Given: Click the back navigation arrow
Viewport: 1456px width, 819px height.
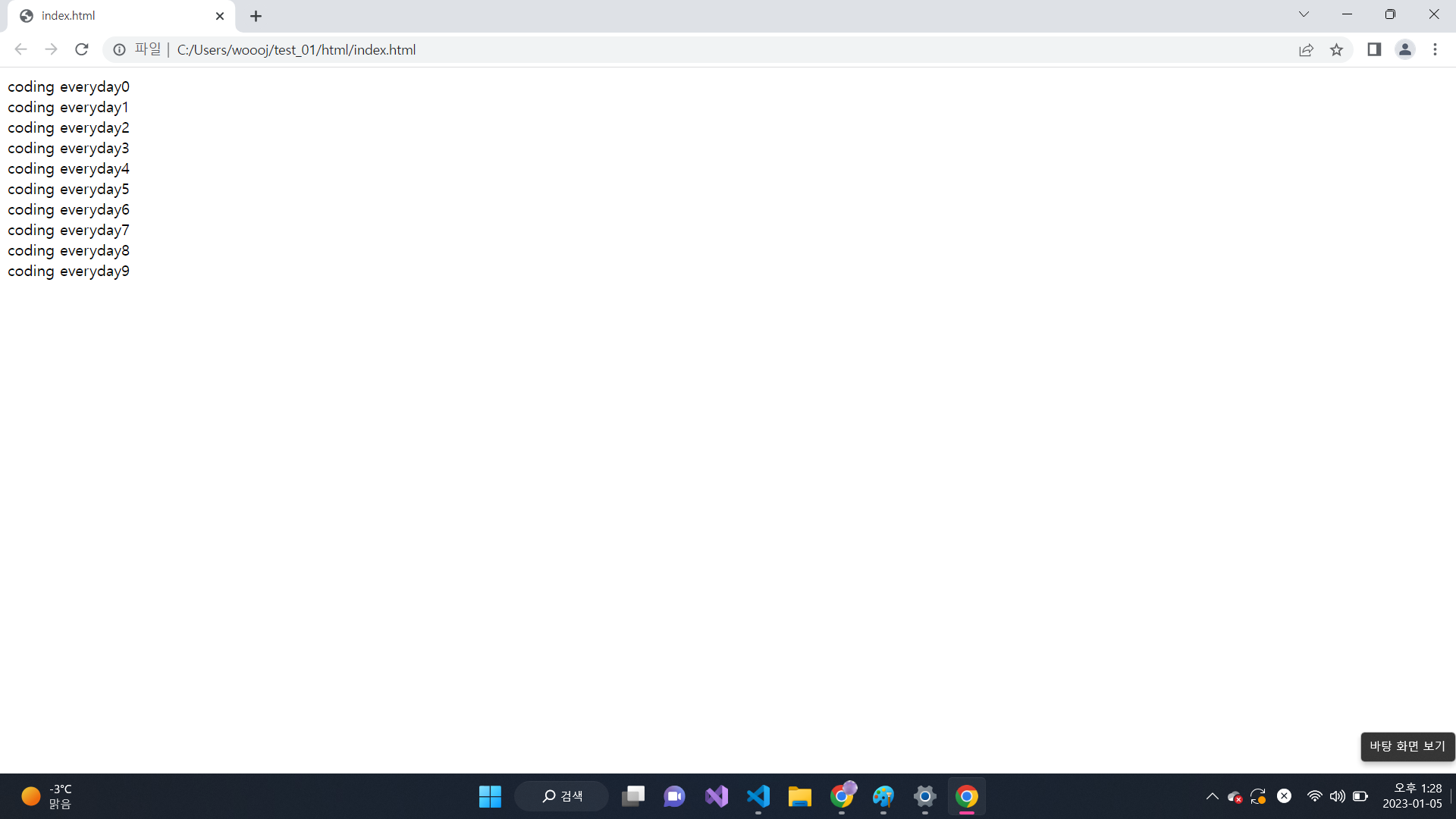Looking at the screenshot, I should pyautogui.click(x=20, y=50).
